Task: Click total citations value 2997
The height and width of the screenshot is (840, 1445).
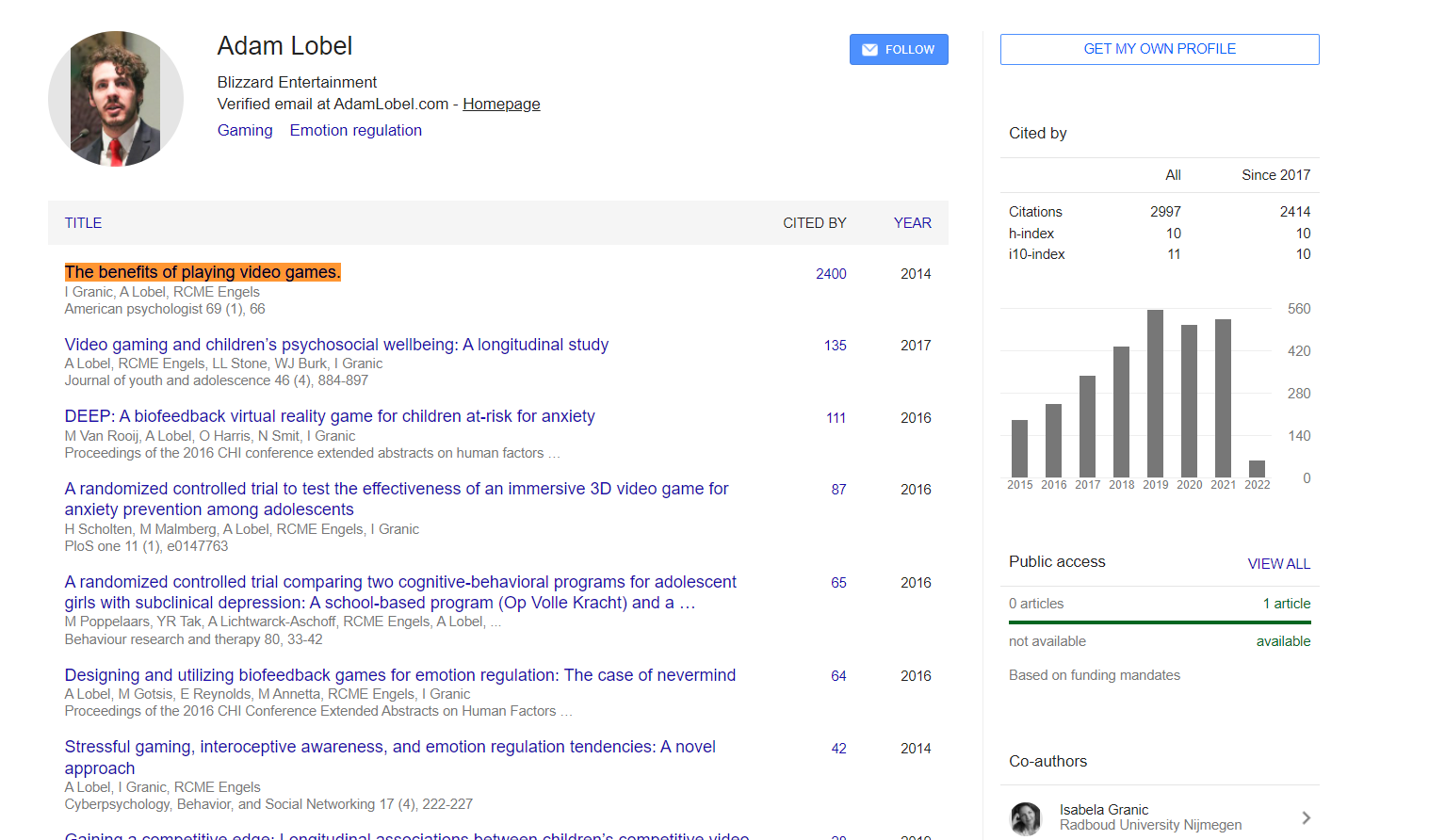Action: (1165, 212)
